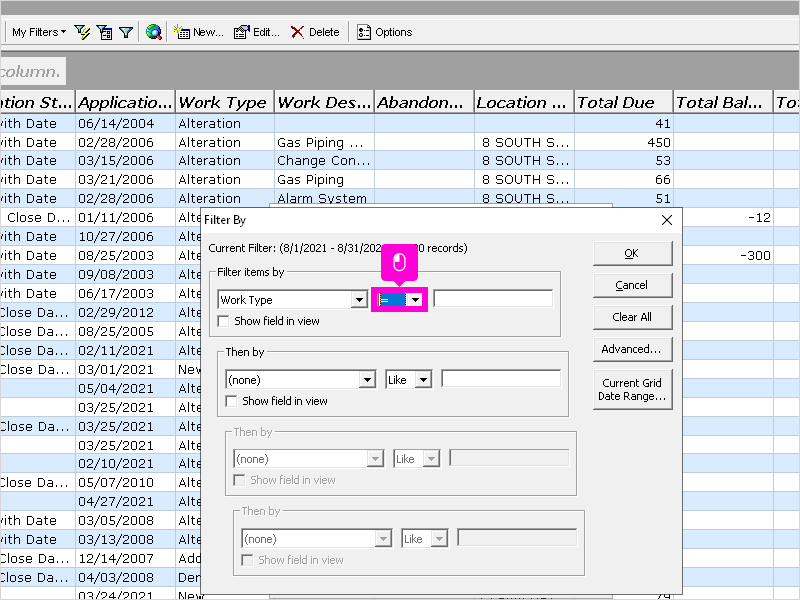Click the filter by grid icon

point(104,32)
